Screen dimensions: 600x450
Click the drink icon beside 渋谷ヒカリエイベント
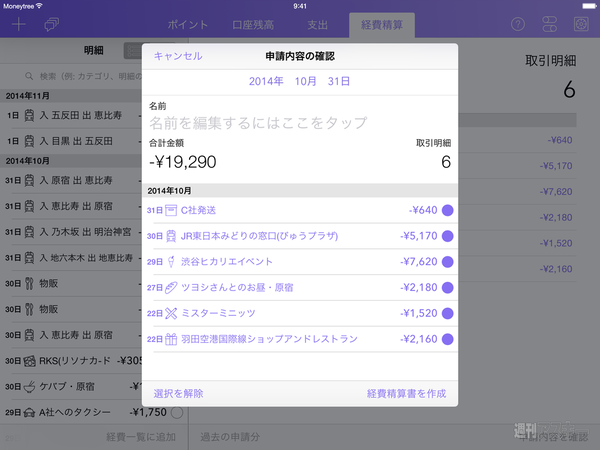(171, 262)
